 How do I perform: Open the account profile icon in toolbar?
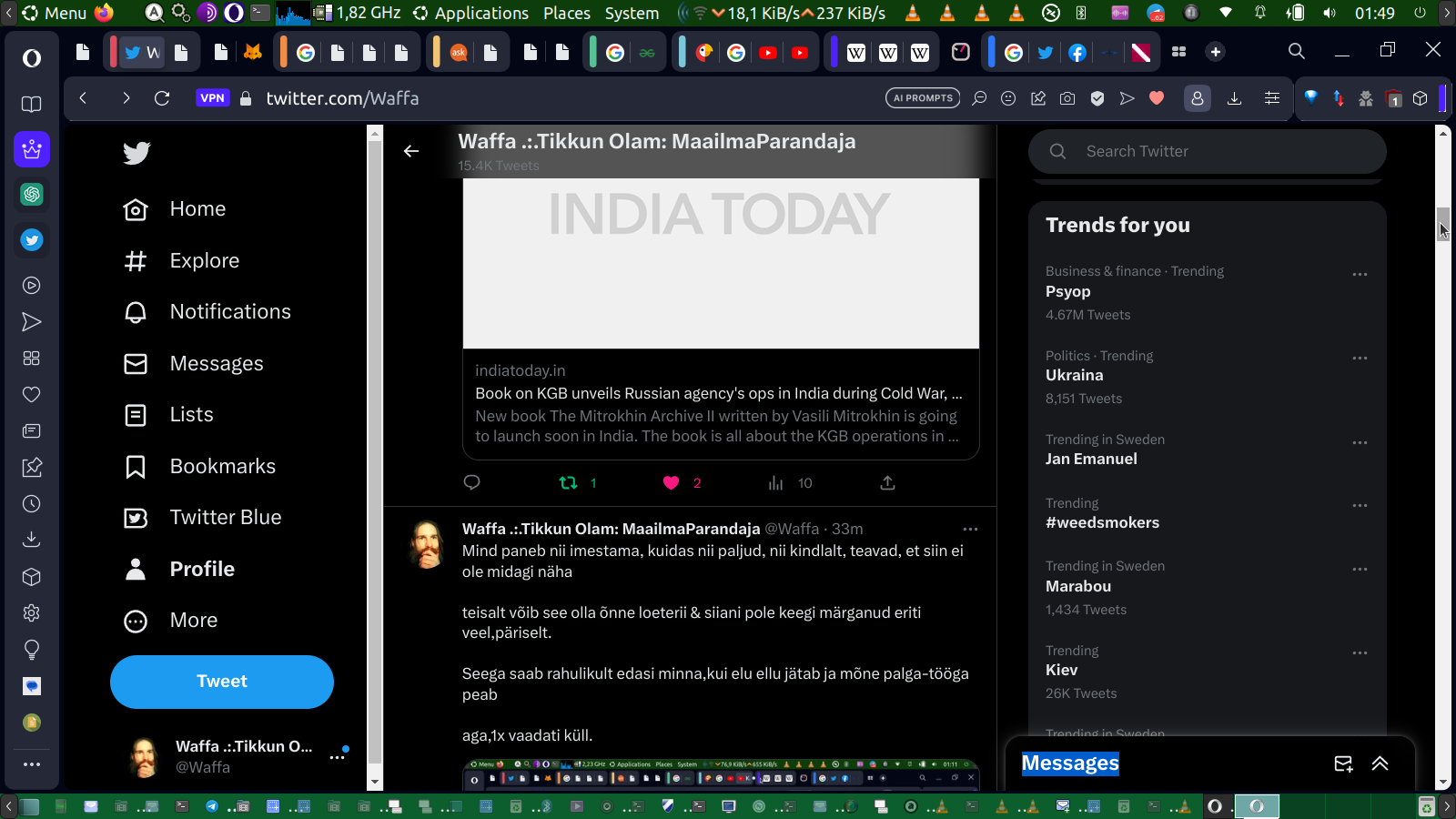[1198, 98]
